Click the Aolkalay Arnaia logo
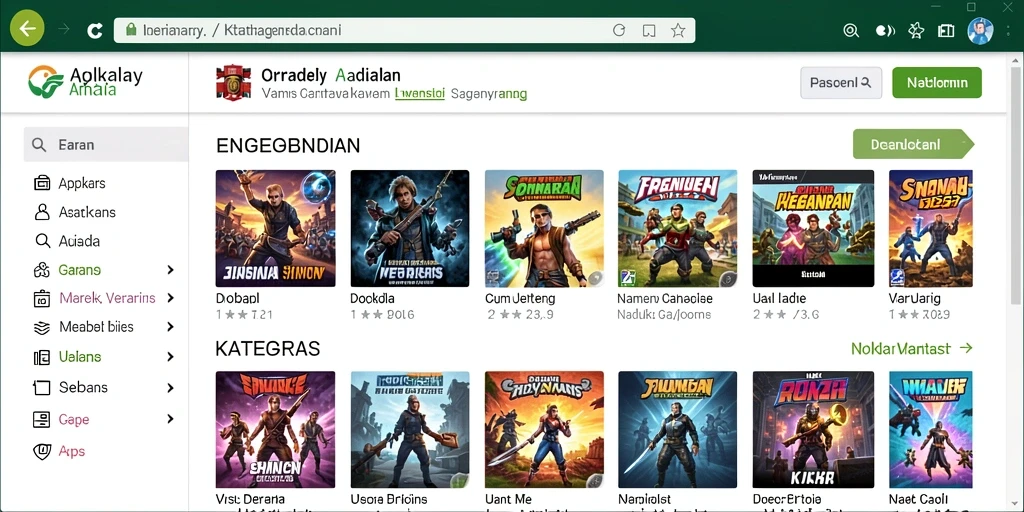This screenshot has height=512, width=1024. (x=85, y=82)
